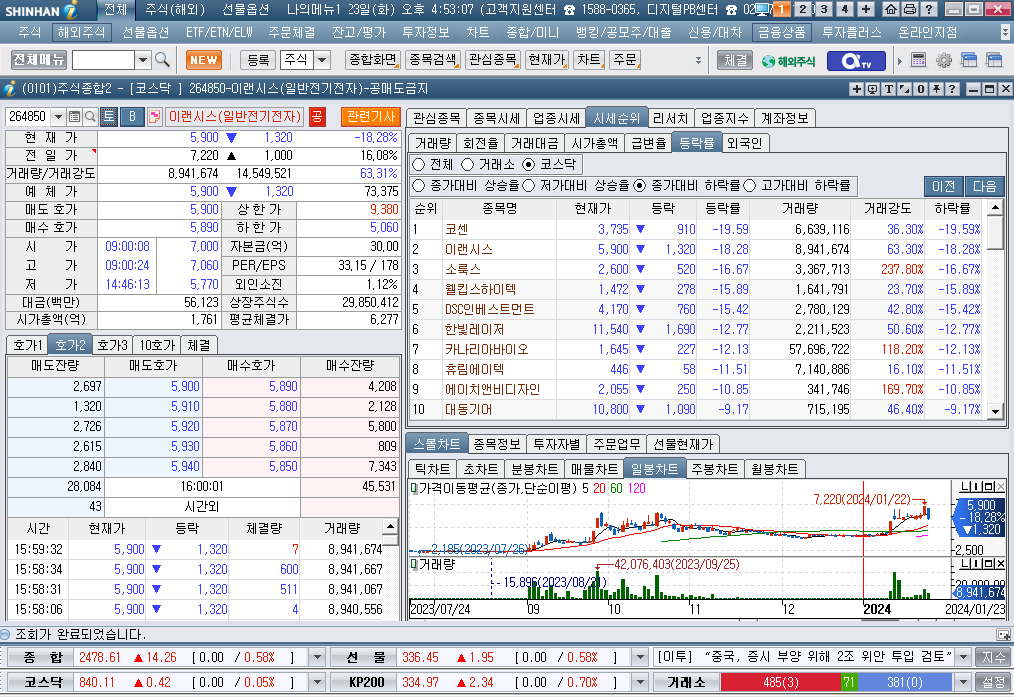Toggle the 거래량 chart indicator checkbox
This screenshot has height=697, width=1014.
click(414, 564)
